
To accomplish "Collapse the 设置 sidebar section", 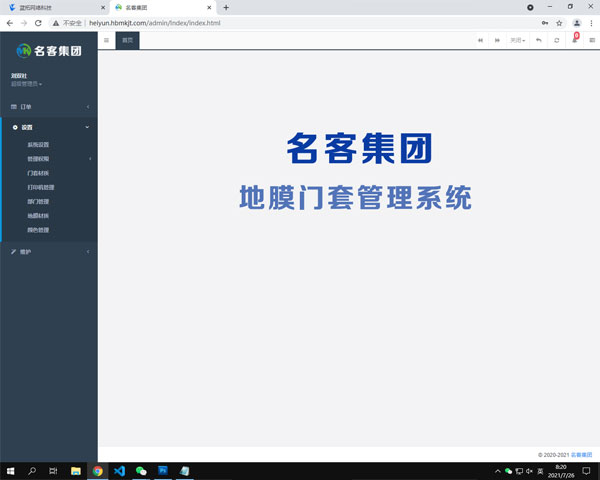I will coord(48,127).
